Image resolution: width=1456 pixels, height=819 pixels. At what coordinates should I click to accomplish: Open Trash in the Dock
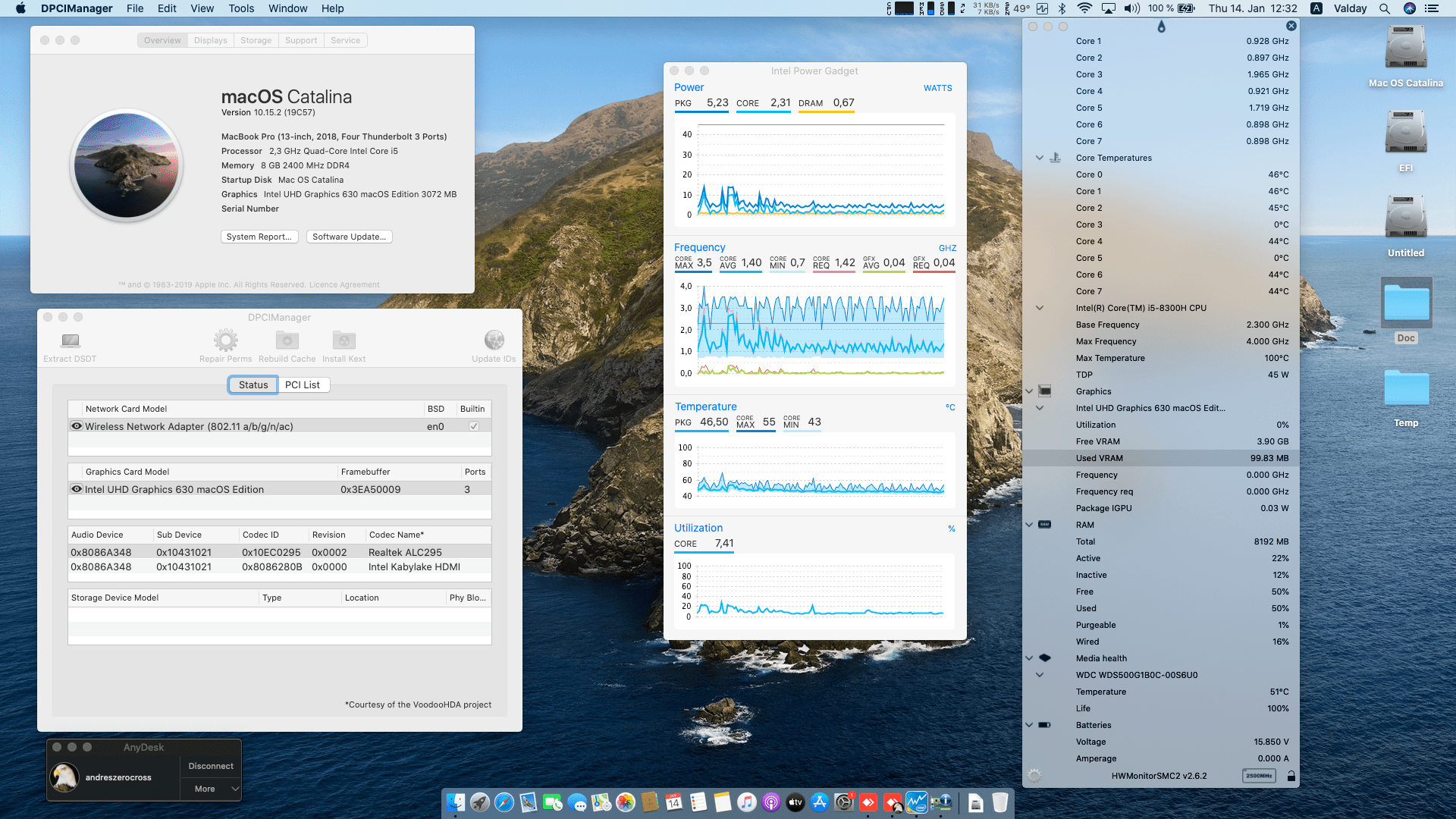[1000, 802]
